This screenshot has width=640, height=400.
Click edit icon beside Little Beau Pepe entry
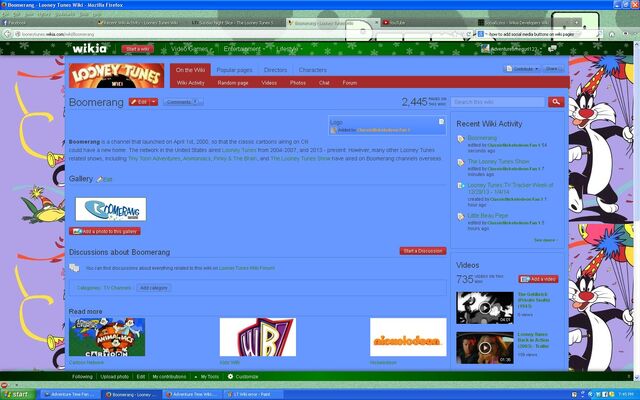click(x=461, y=216)
